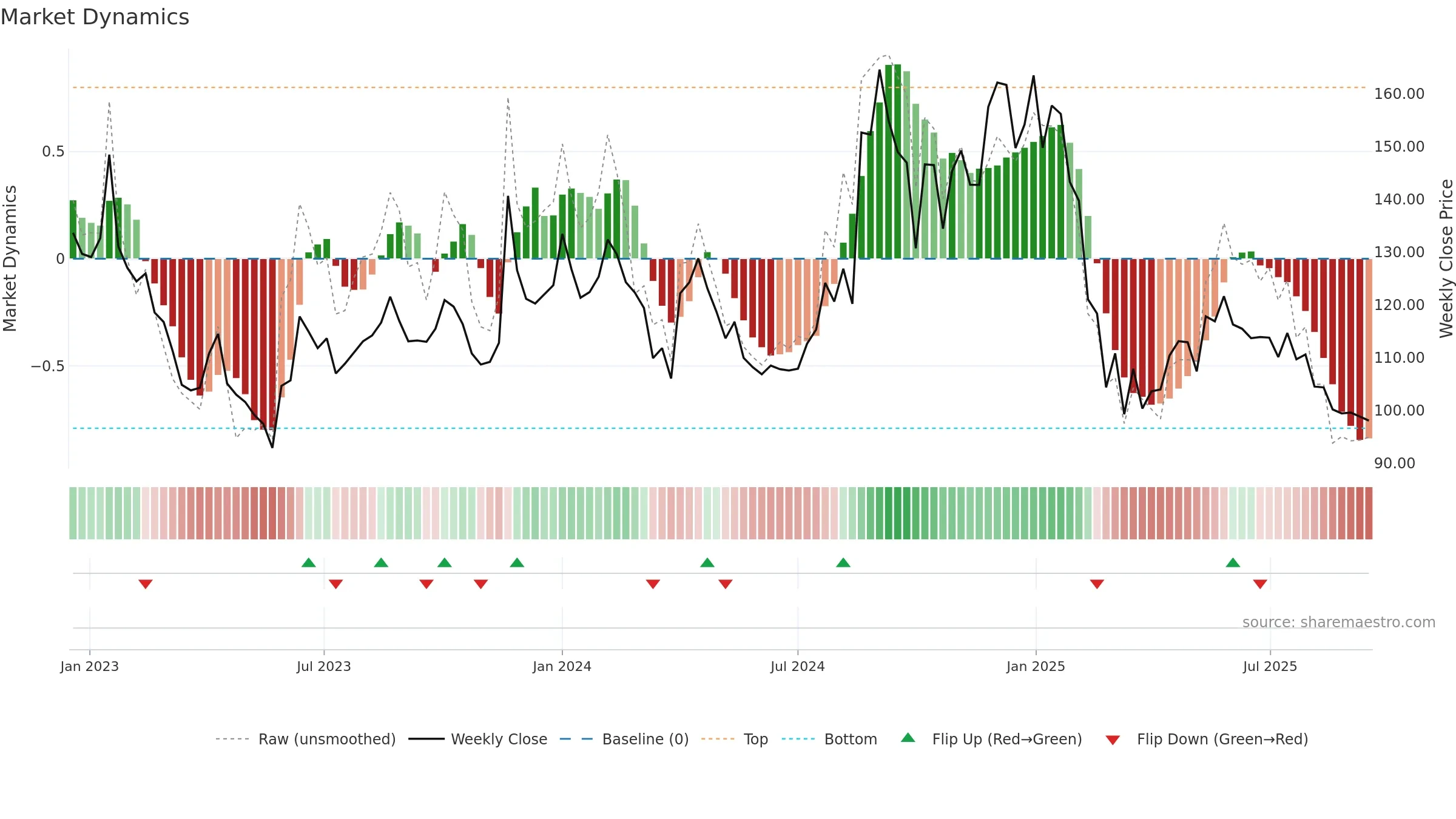Viewport: 1456px width, 819px height.
Task: Click the 150.00 price axis value
Action: (x=1400, y=146)
